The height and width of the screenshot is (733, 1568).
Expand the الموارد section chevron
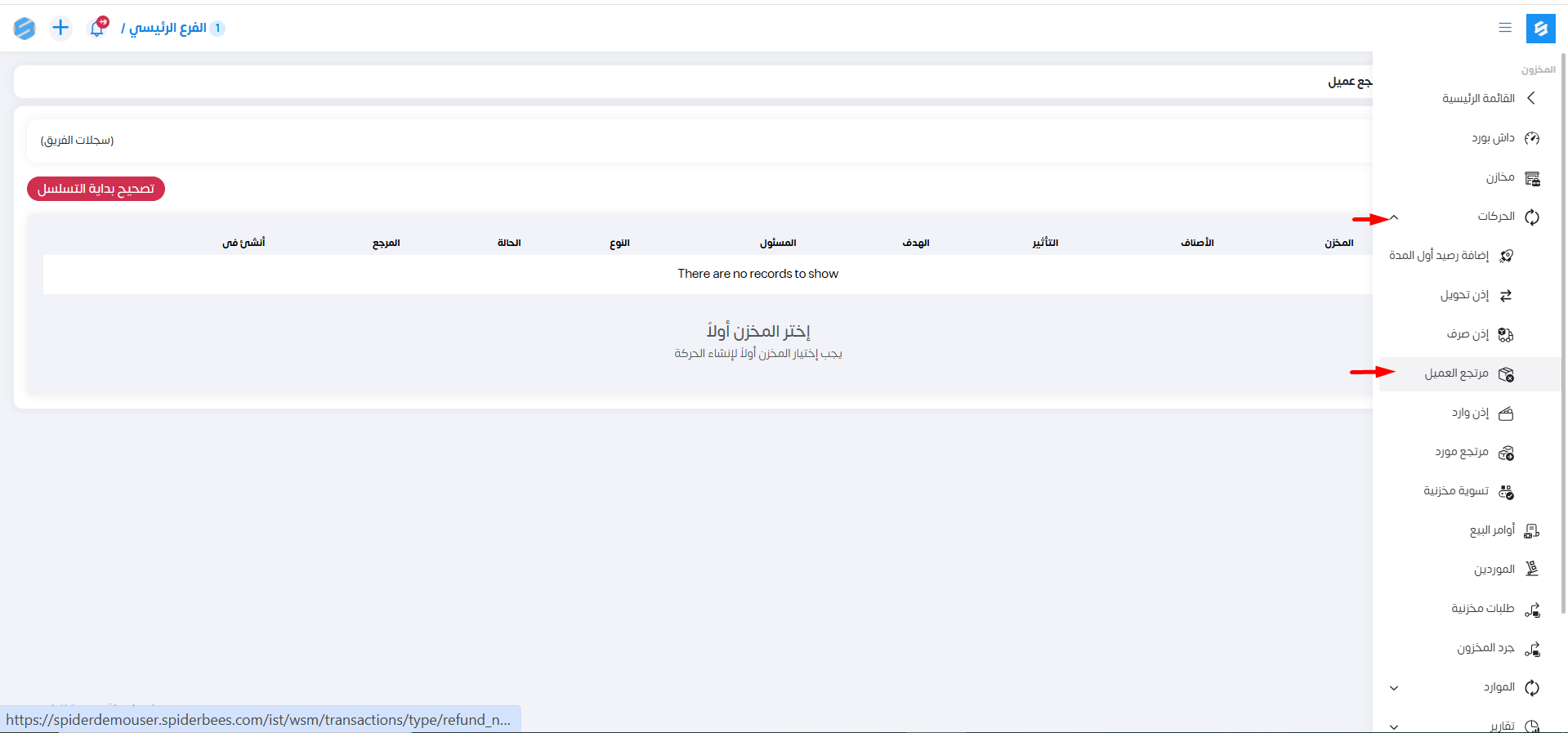pos(1394,688)
